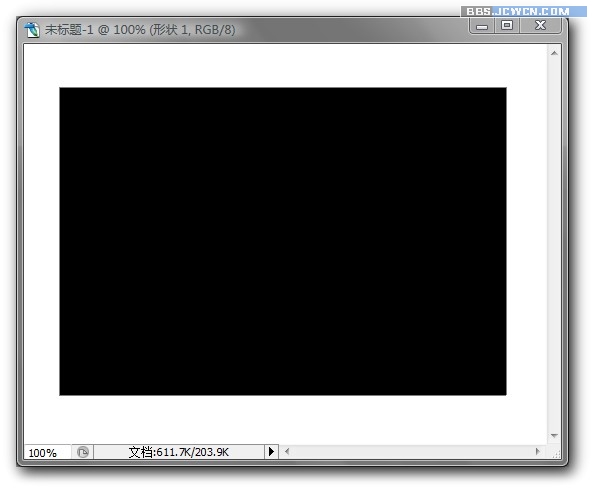The width and height of the screenshot is (593, 491).
Task: Click the 文档:611.7K/203.9K document size readout
Action: click(179, 452)
